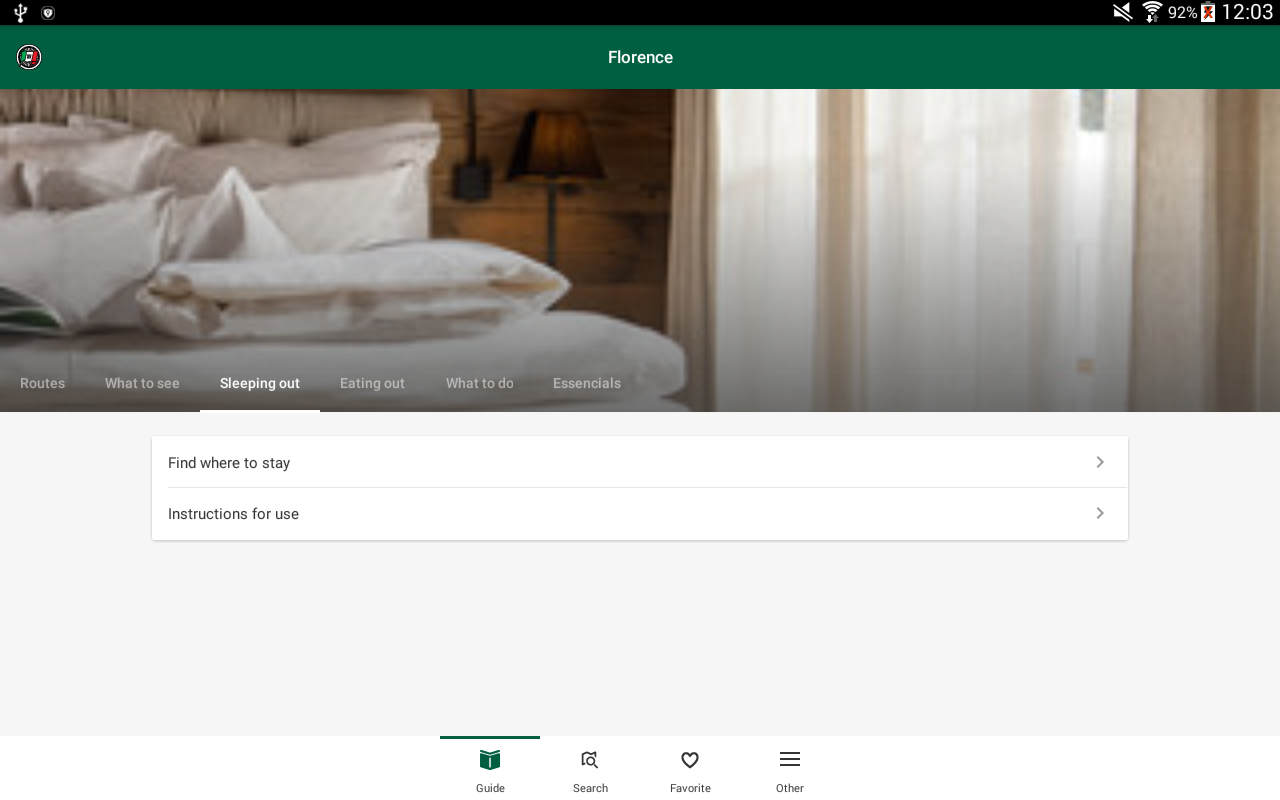Open the Other hamburger menu icon
The width and height of the screenshot is (1280, 800).
tap(790, 760)
